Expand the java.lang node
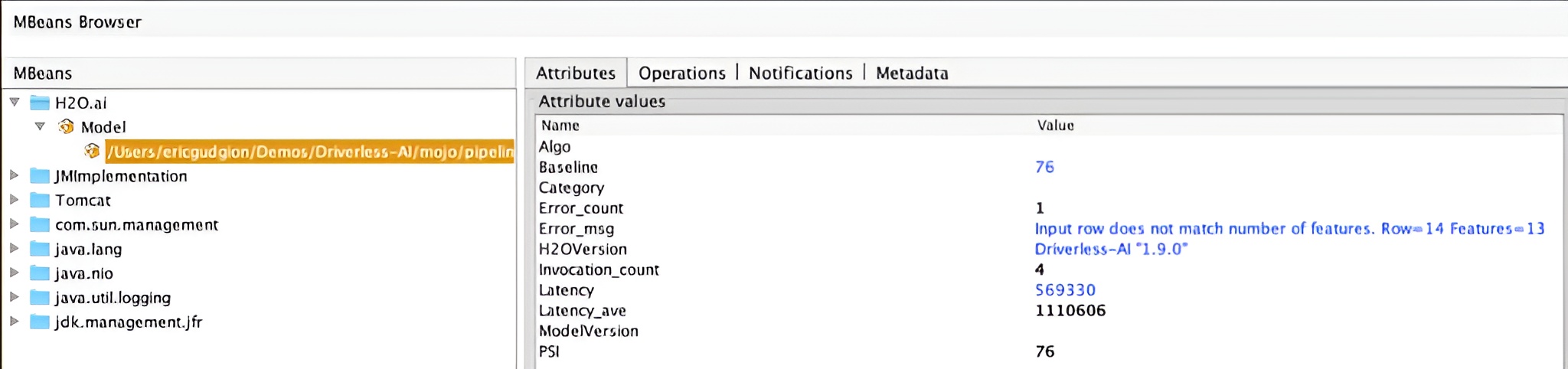 click(14, 249)
